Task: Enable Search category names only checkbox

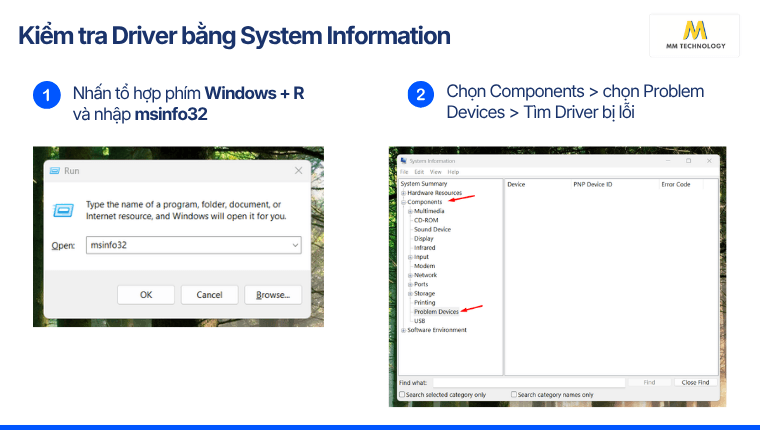Action: pos(514,395)
